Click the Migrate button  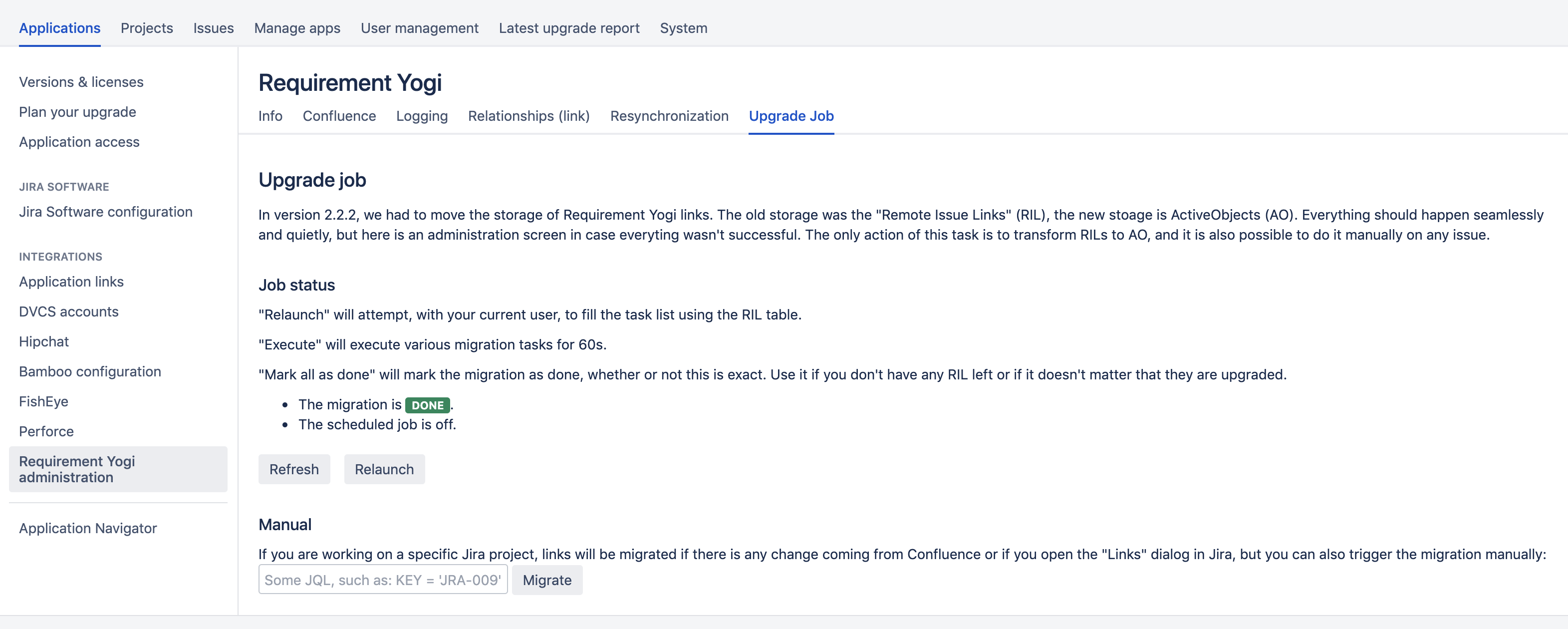546,580
